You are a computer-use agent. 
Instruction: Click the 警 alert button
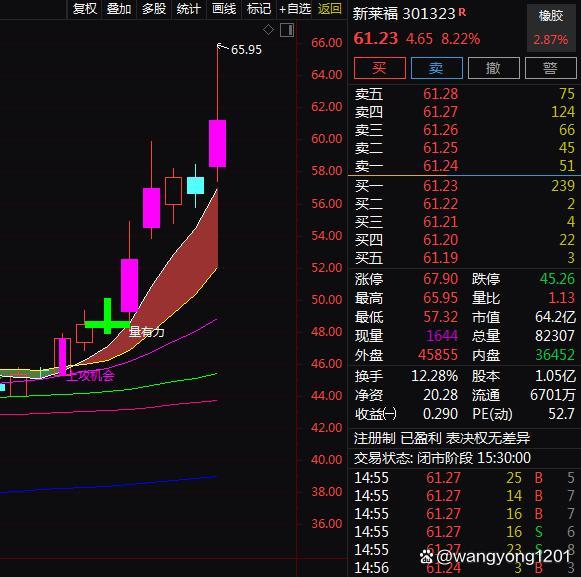click(x=551, y=68)
